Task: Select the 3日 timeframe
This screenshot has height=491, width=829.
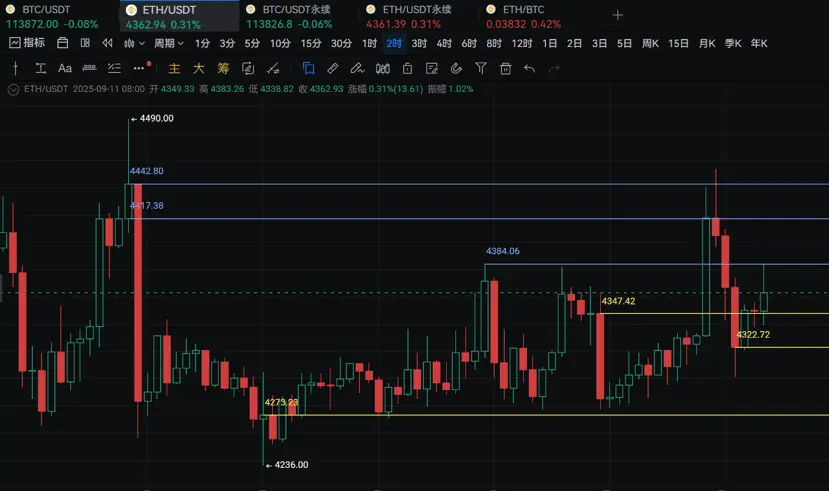Action: tap(599, 43)
